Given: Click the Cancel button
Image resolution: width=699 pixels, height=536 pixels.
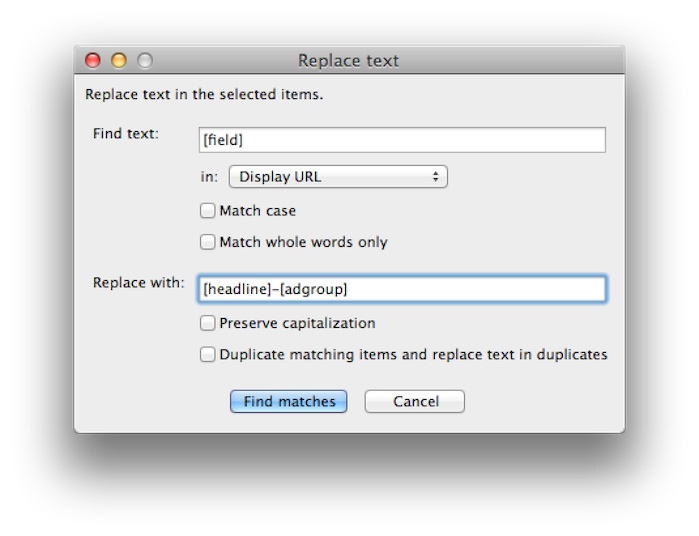Looking at the screenshot, I should pyautogui.click(x=415, y=401).
